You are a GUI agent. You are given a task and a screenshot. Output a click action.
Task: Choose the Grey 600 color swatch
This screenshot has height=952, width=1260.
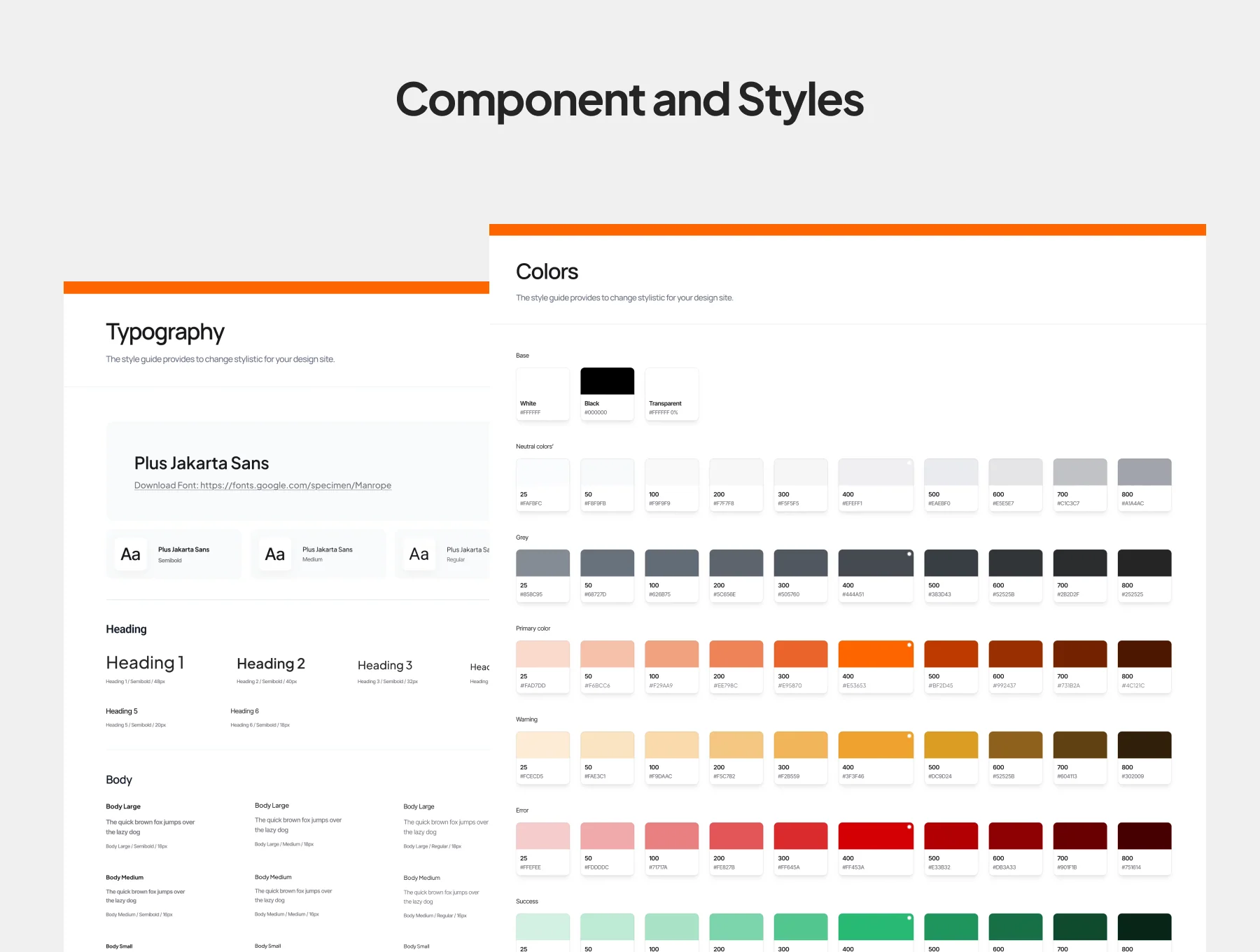1016,576
